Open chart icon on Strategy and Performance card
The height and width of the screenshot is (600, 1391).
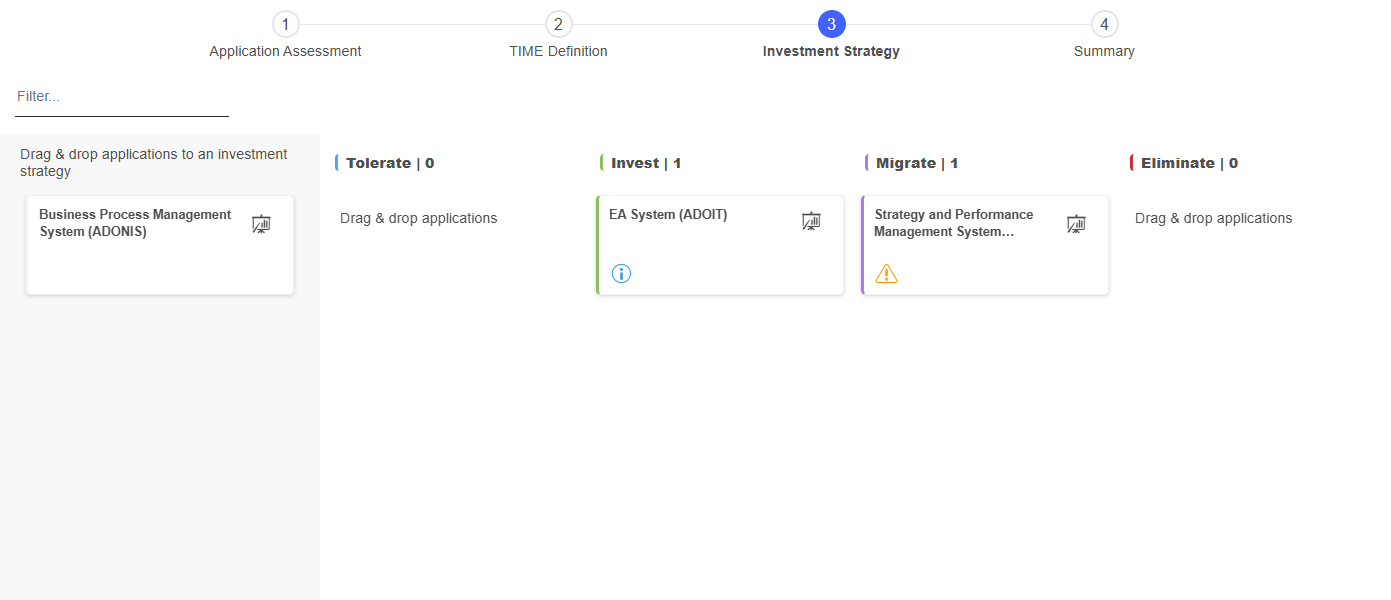click(x=1076, y=224)
